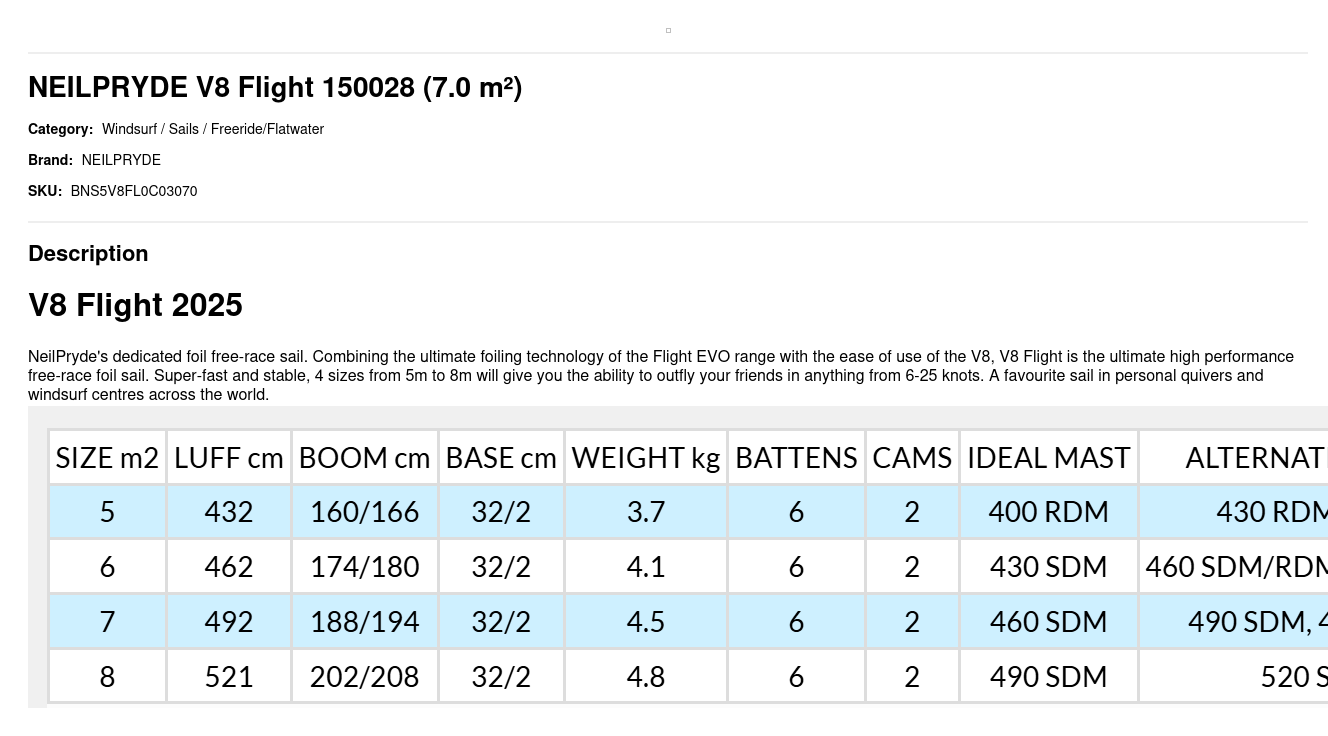The image size is (1328, 736).
Task: Click the product title NEILPRYDE V8 Flight 150028
Action: pyautogui.click(x=275, y=88)
